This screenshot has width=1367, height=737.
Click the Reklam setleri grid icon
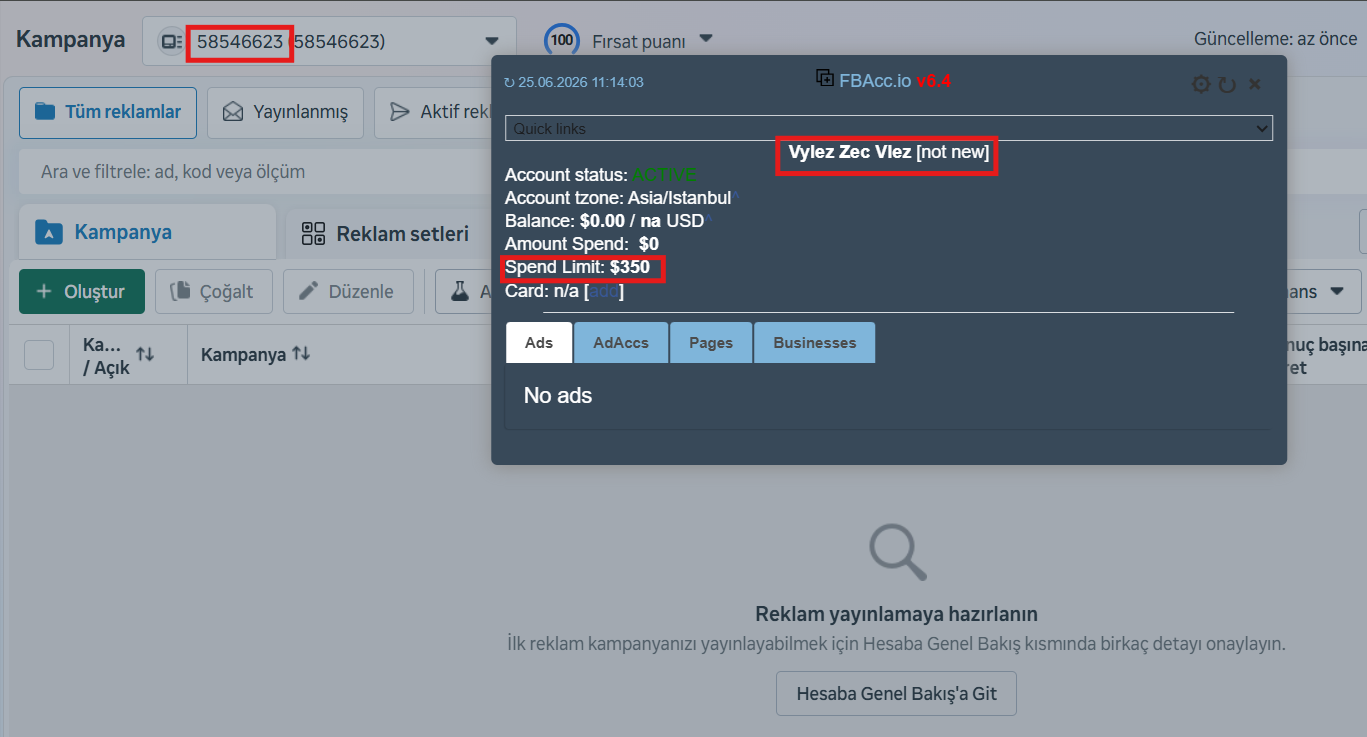(x=313, y=233)
